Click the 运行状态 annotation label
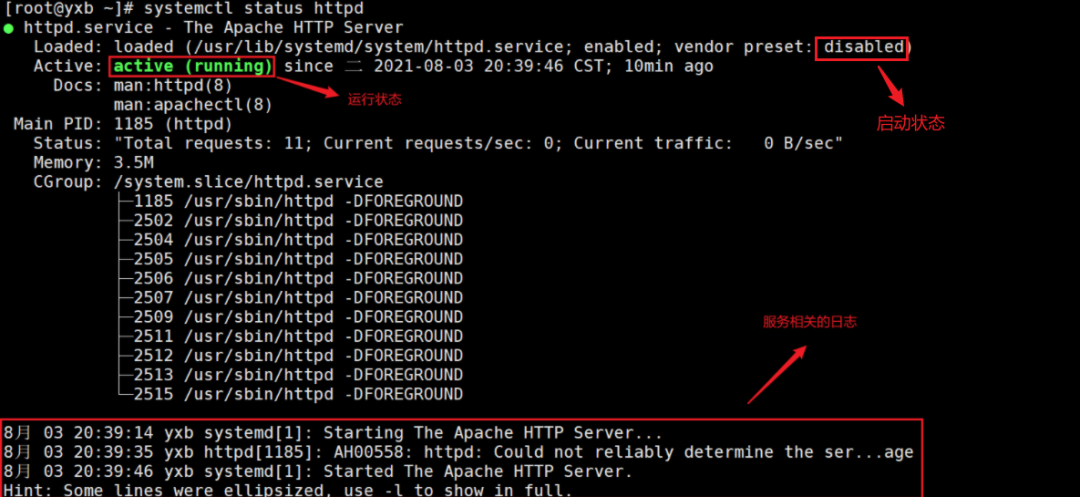Image resolution: width=1080 pixels, height=497 pixels. 374,101
